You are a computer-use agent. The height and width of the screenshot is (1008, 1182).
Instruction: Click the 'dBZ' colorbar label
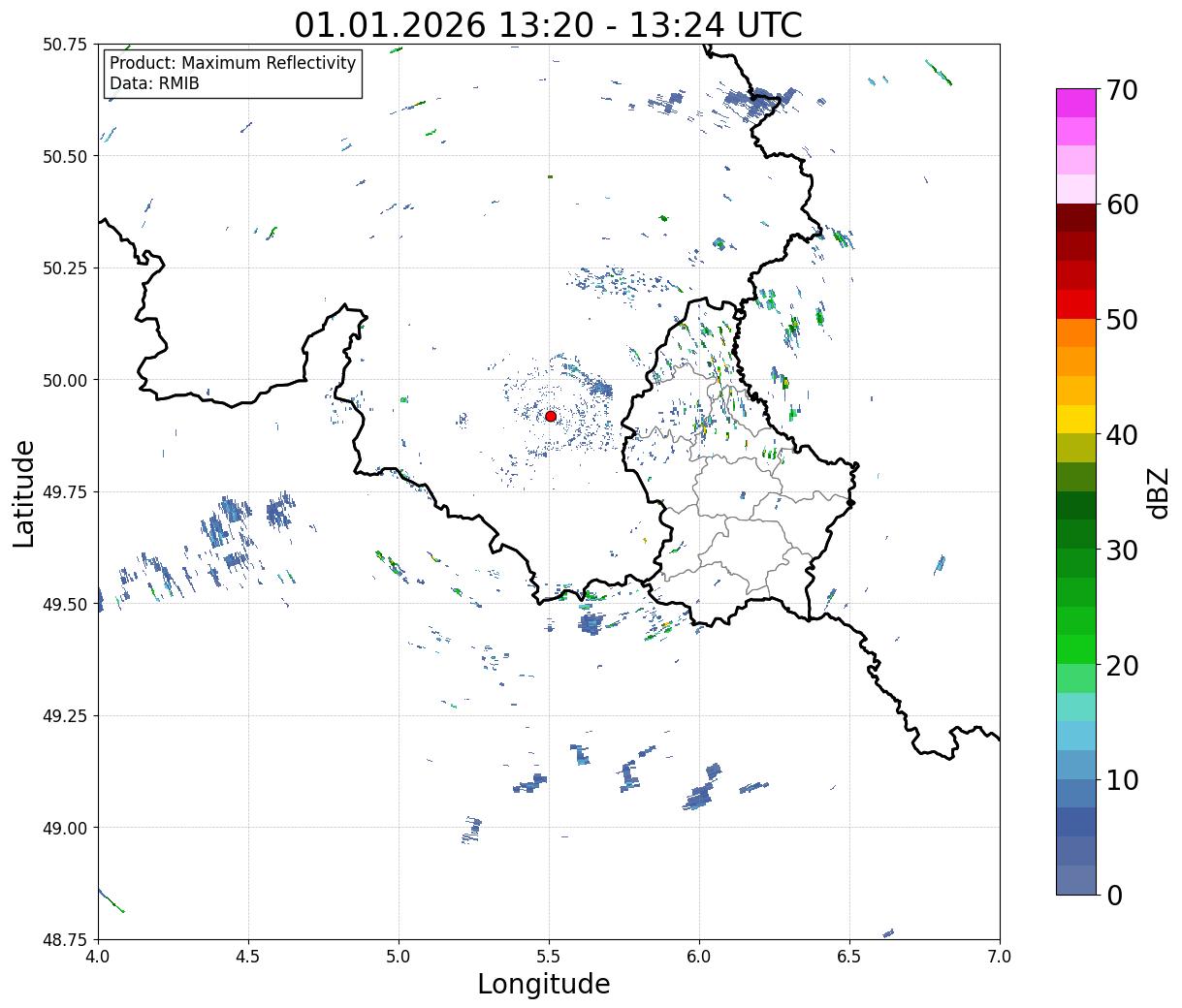coord(1157,492)
